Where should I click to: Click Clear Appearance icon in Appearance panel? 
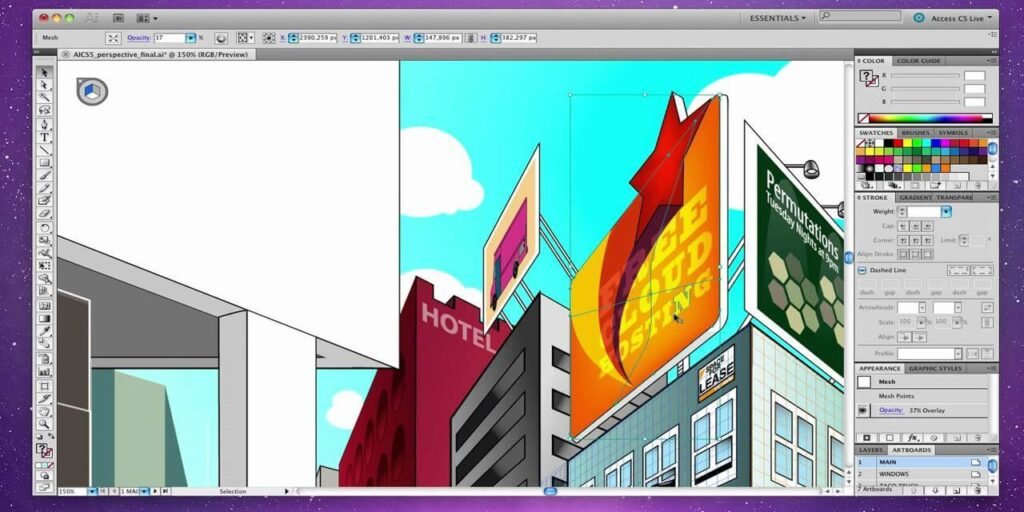(x=935, y=438)
